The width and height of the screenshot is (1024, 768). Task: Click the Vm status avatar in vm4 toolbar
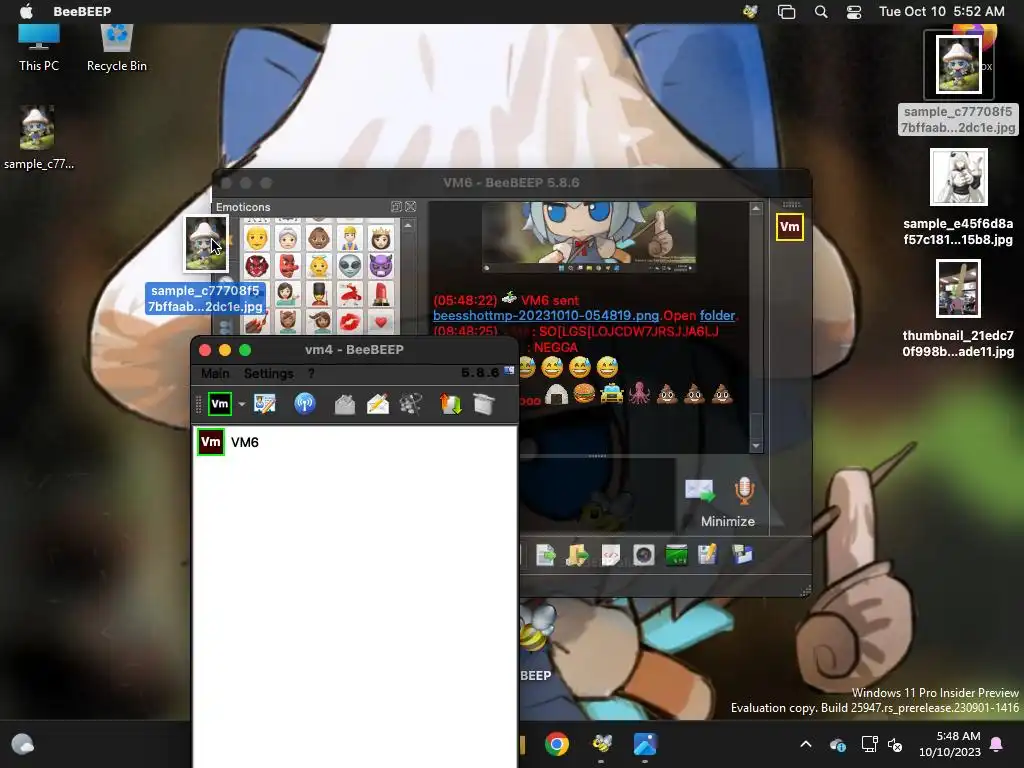click(x=220, y=404)
